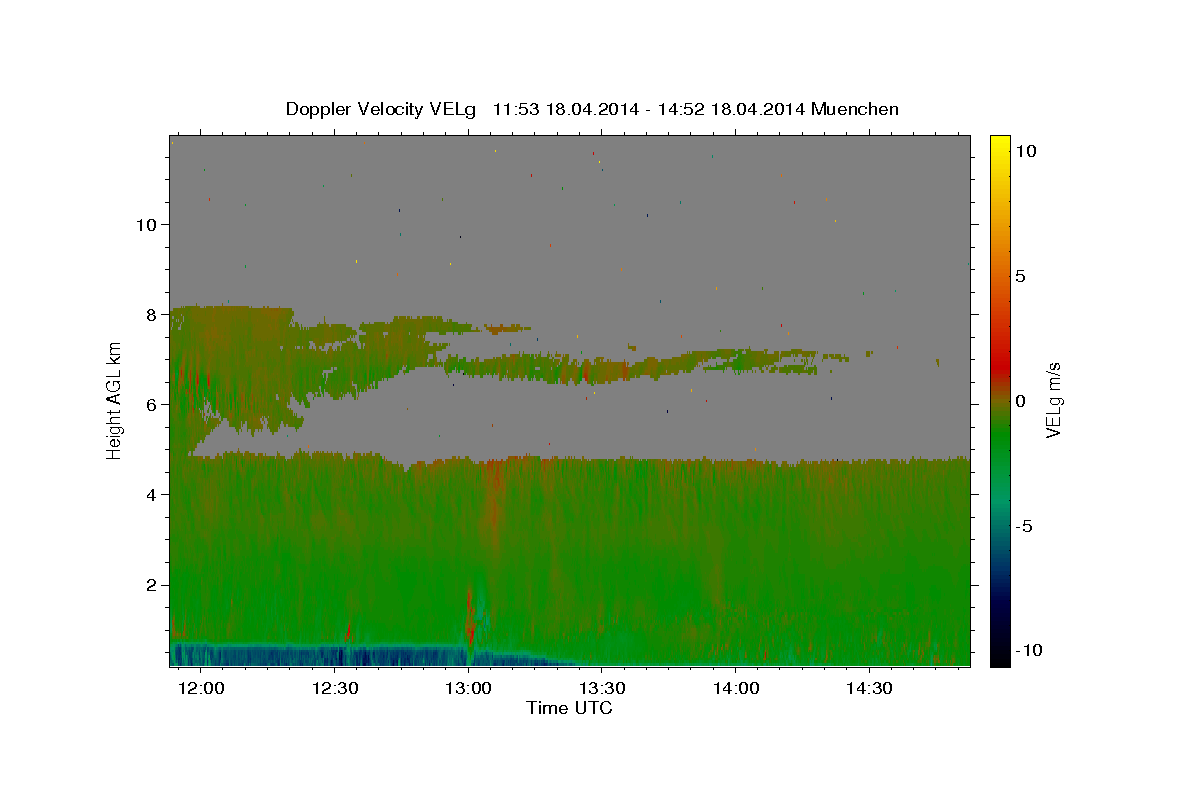Click the 'VELg m/s' colorbar label
This screenshot has width=1200, height=800.
[x=1053, y=400]
